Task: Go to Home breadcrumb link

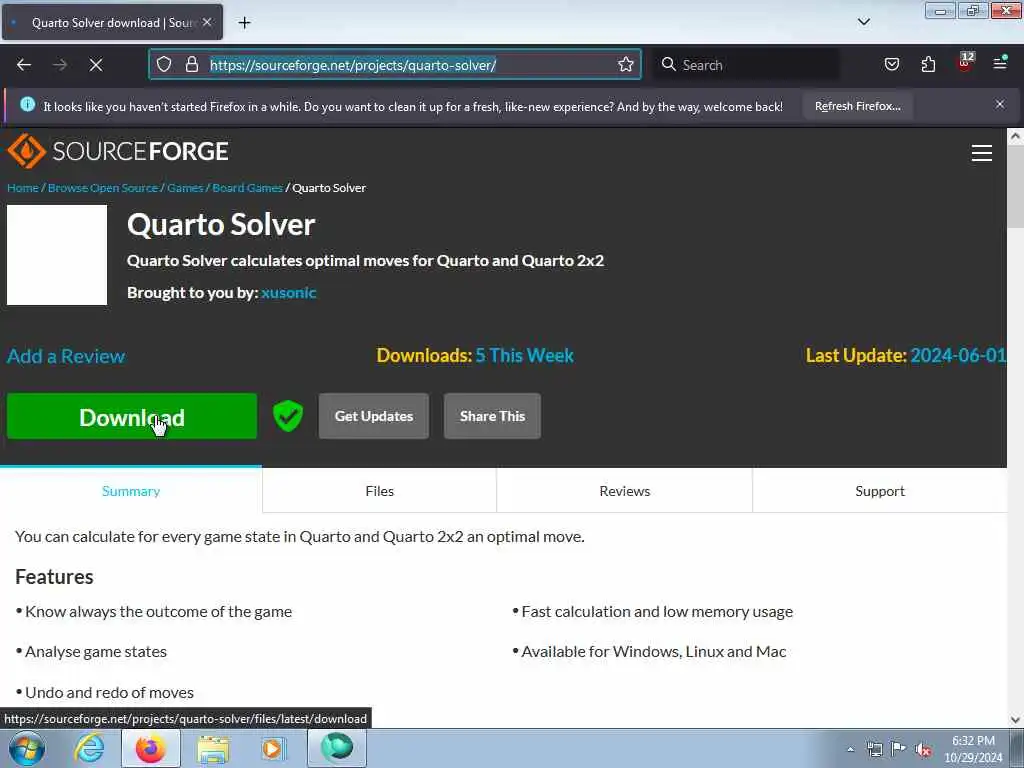Action: pyautogui.click(x=23, y=188)
